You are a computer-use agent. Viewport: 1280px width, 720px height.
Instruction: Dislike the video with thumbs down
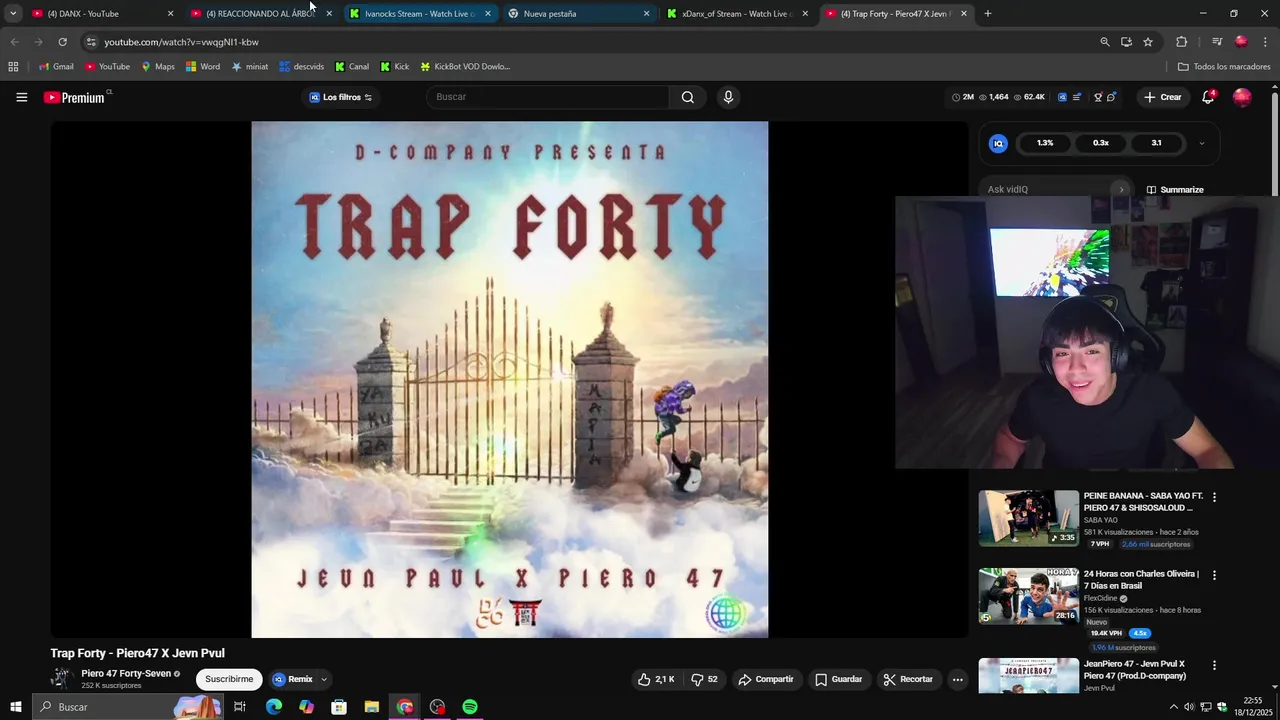point(705,679)
